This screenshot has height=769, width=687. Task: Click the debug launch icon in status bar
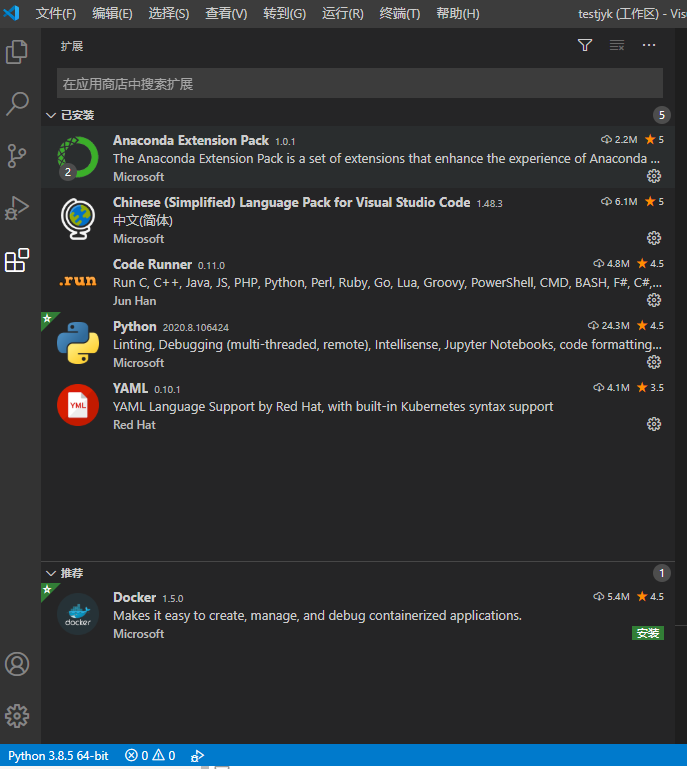pos(197,756)
